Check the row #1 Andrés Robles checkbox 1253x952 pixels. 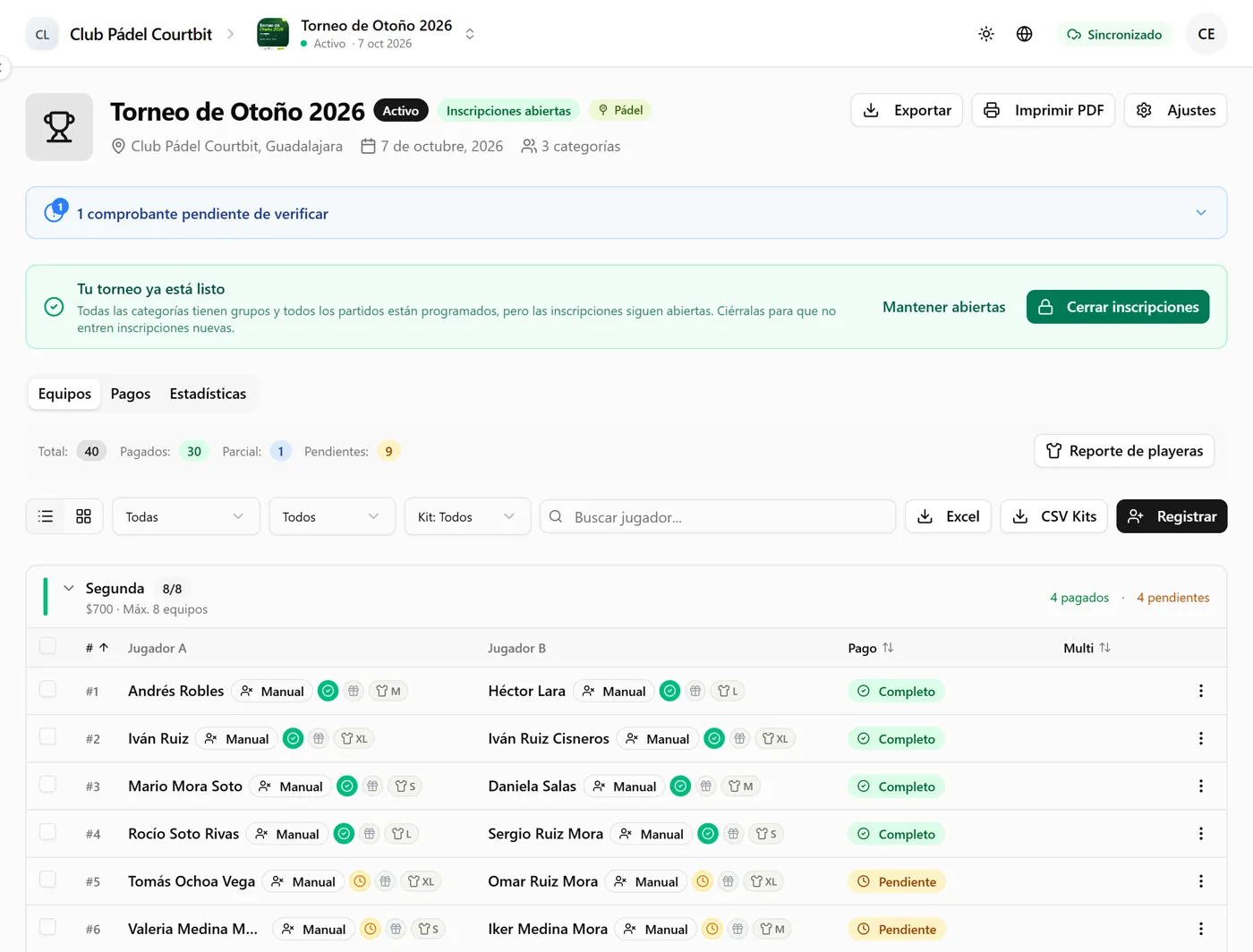[x=48, y=689]
